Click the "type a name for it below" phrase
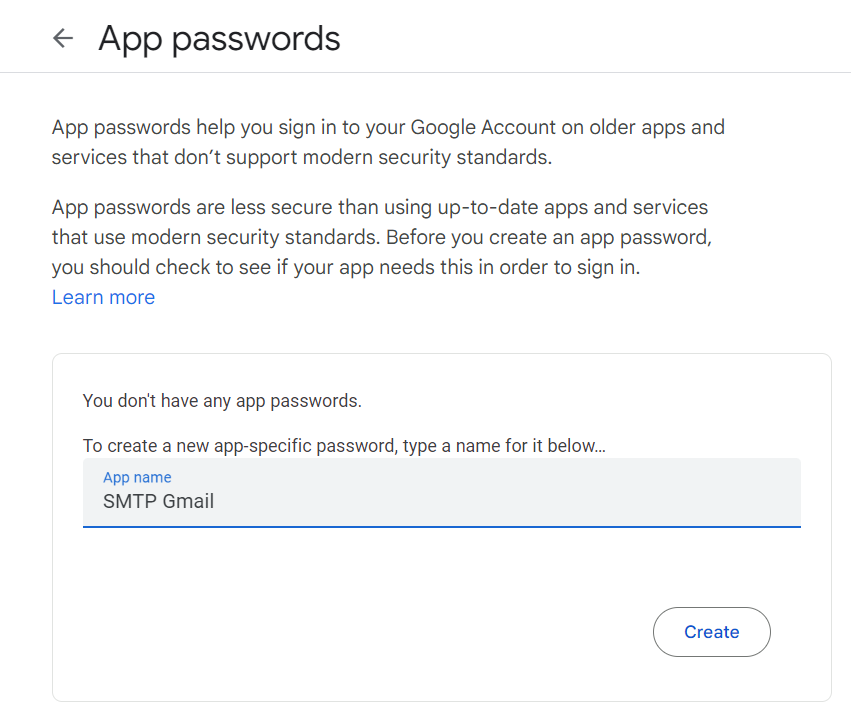This screenshot has width=851, height=704. tap(504, 446)
